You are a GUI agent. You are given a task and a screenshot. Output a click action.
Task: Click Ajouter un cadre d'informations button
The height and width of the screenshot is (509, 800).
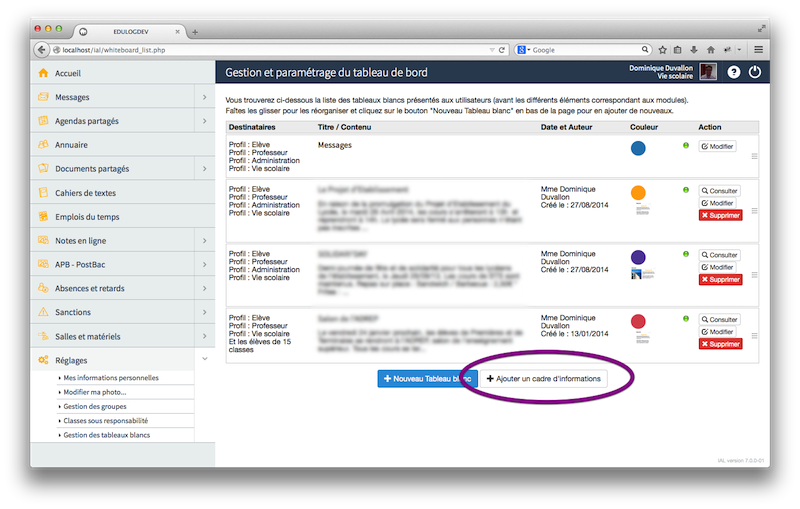543,379
